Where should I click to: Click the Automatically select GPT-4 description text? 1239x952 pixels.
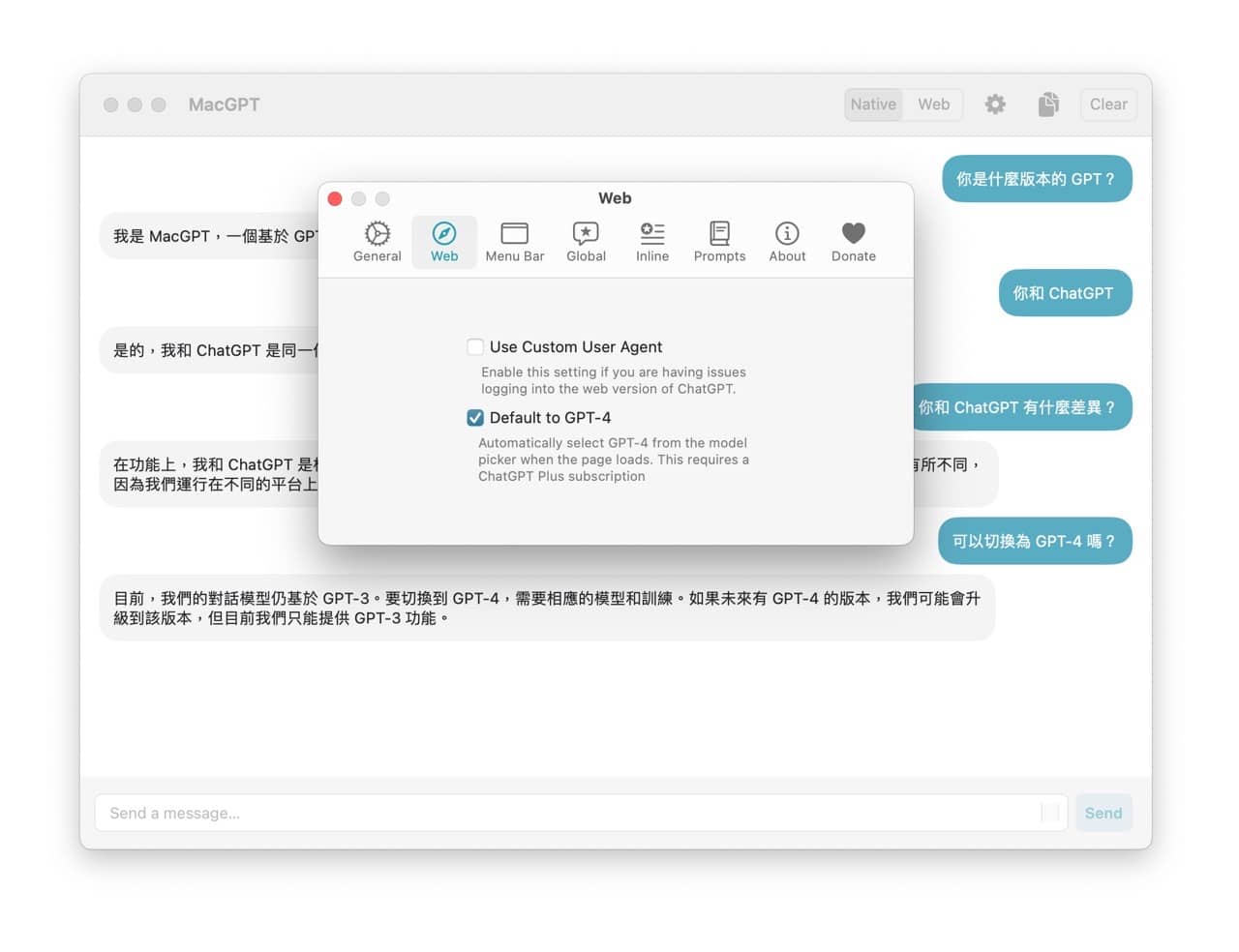point(614,460)
